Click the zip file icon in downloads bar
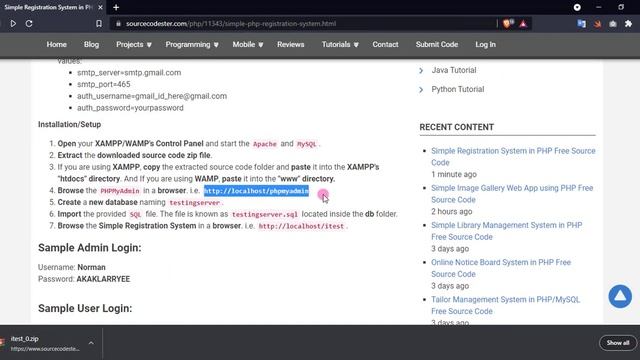The height and width of the screenshot is (360, 640). [x=2, y=342]
